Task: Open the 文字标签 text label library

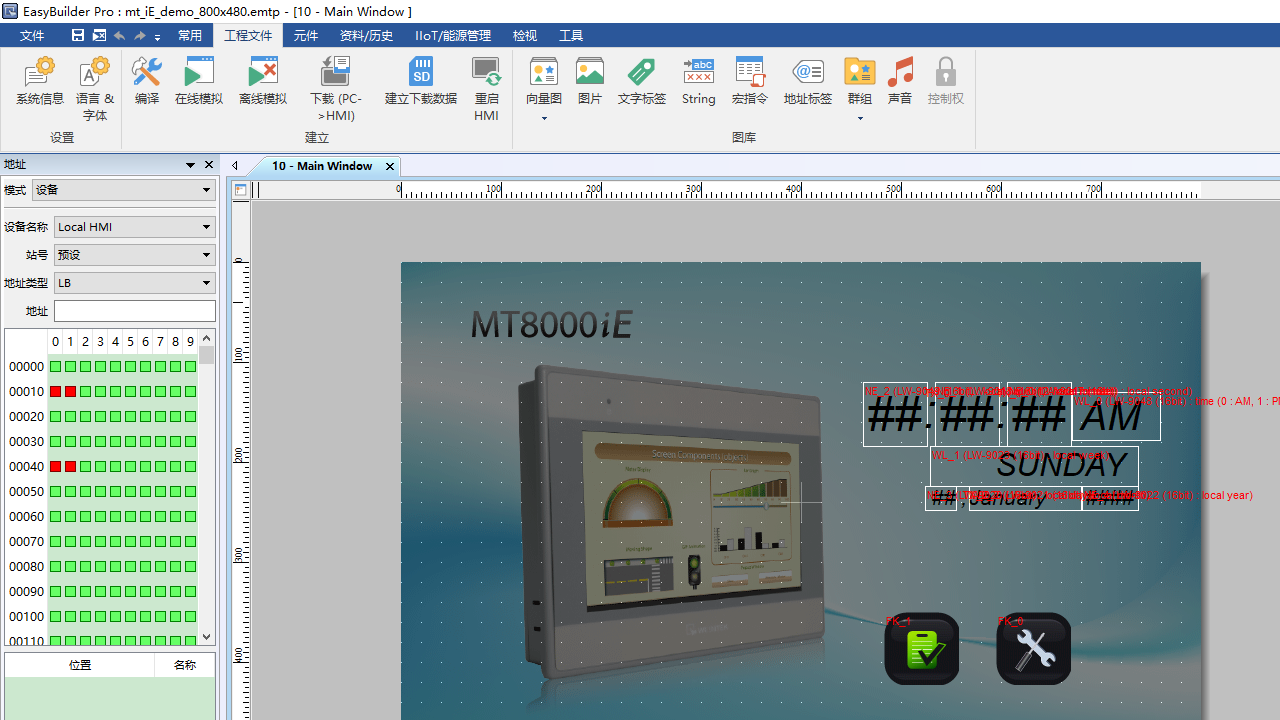Action: pos(641,81)
